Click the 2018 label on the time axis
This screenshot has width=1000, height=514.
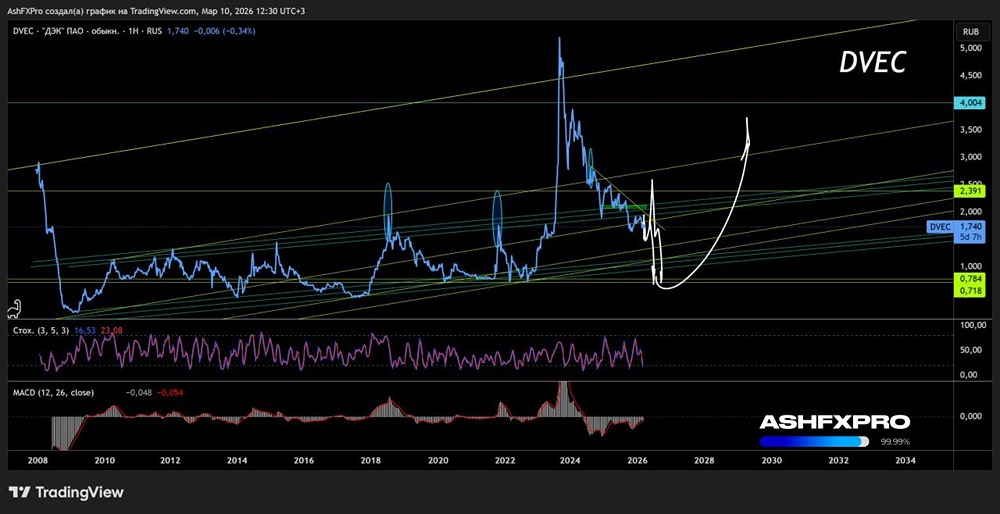click(371, 460)
